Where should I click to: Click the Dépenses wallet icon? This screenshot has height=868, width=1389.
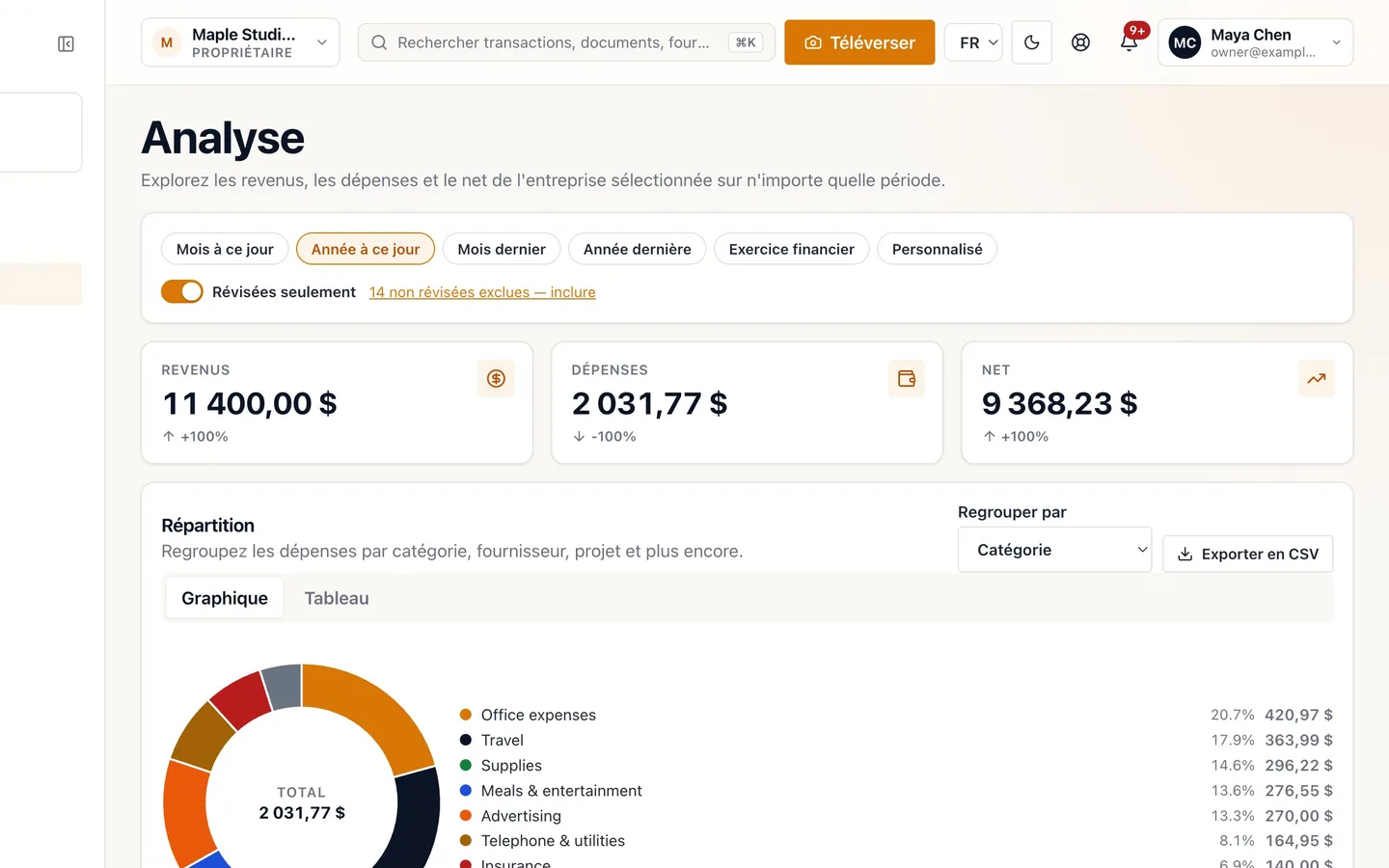[x=906, y=378]
